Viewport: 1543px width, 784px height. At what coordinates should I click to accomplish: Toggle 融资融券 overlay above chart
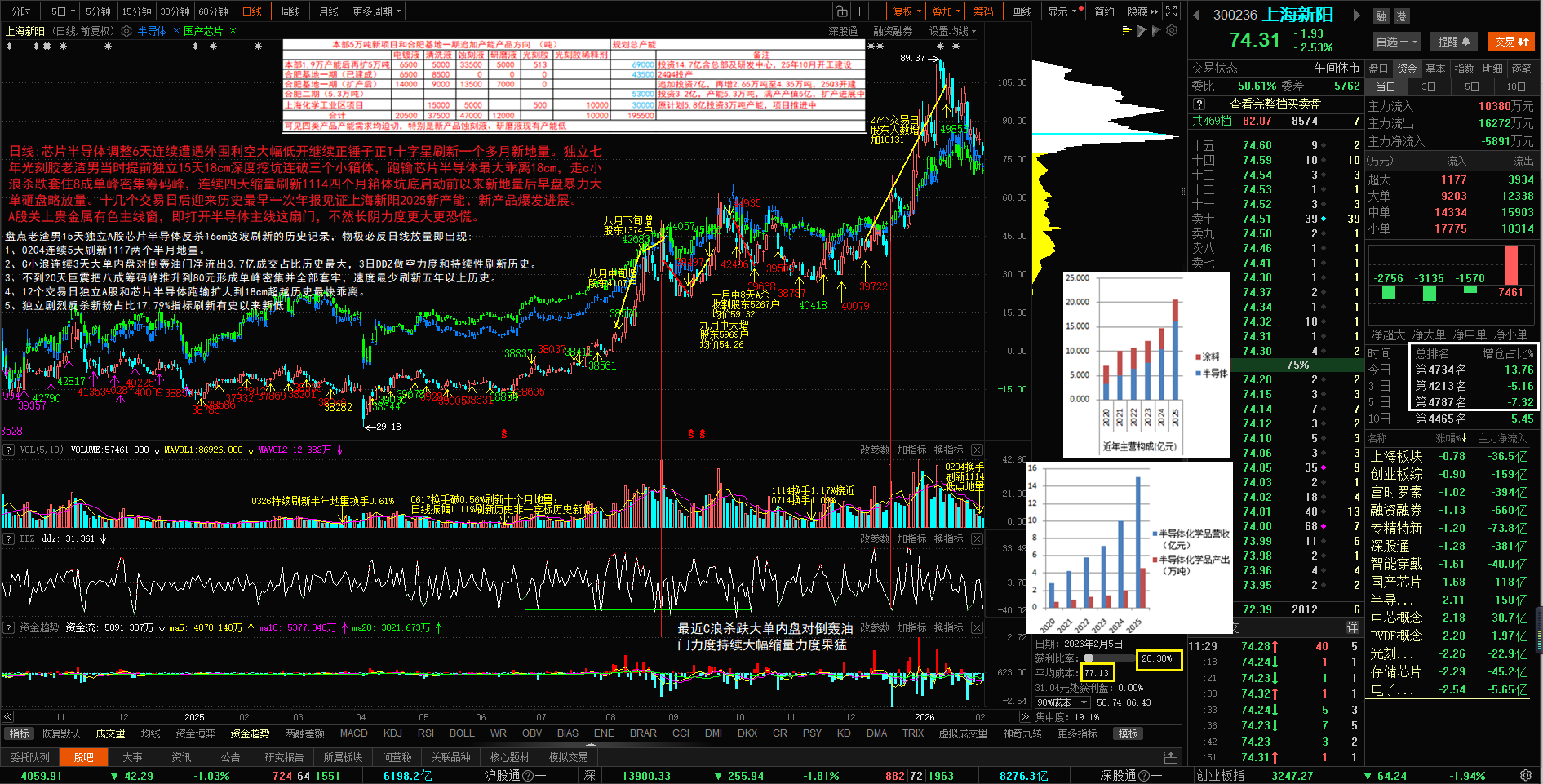(x=893, y=31)
